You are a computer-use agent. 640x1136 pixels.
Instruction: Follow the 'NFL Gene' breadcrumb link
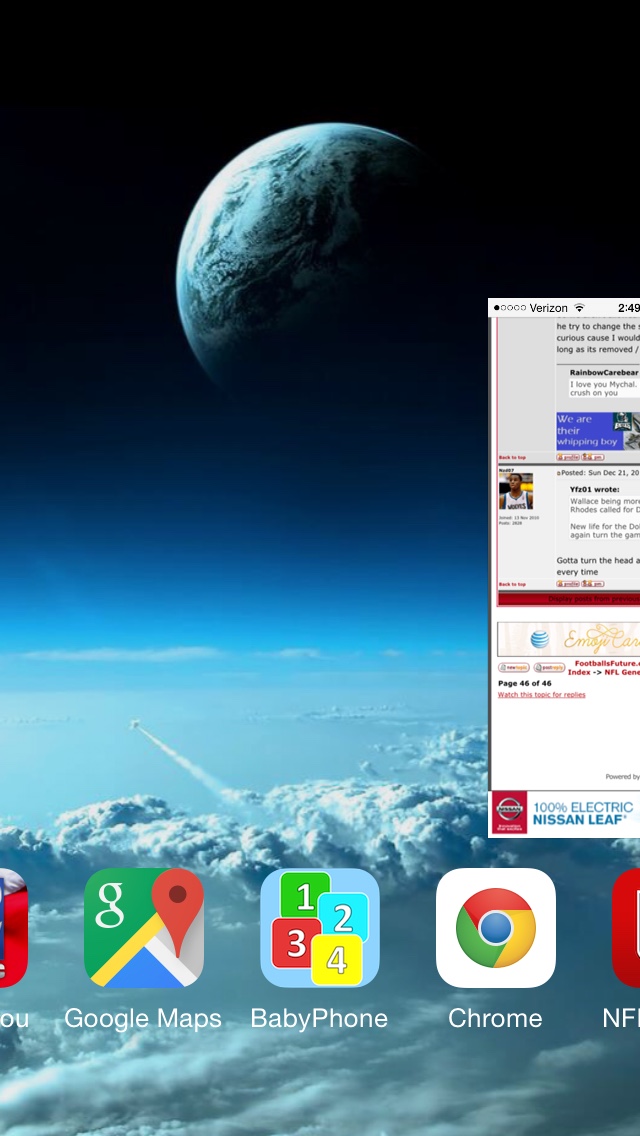click(x=622, y=672)
